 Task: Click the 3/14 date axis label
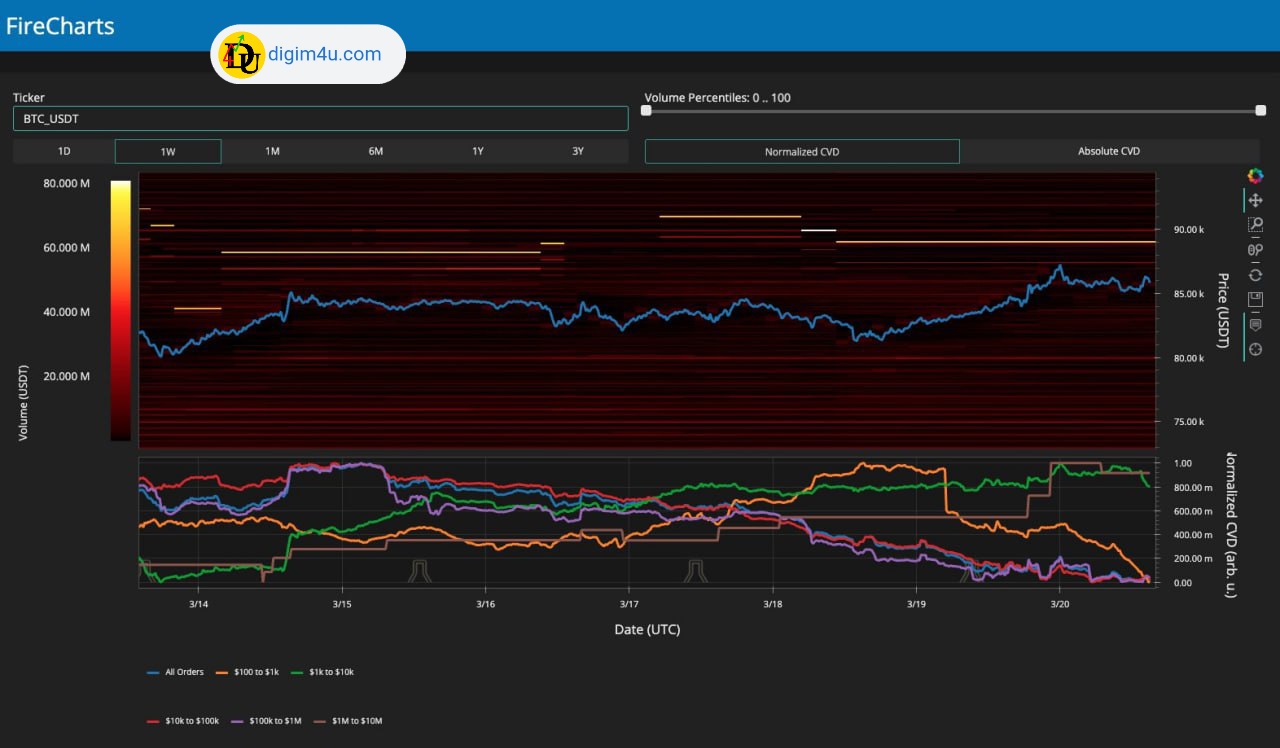tap(198, 604)
